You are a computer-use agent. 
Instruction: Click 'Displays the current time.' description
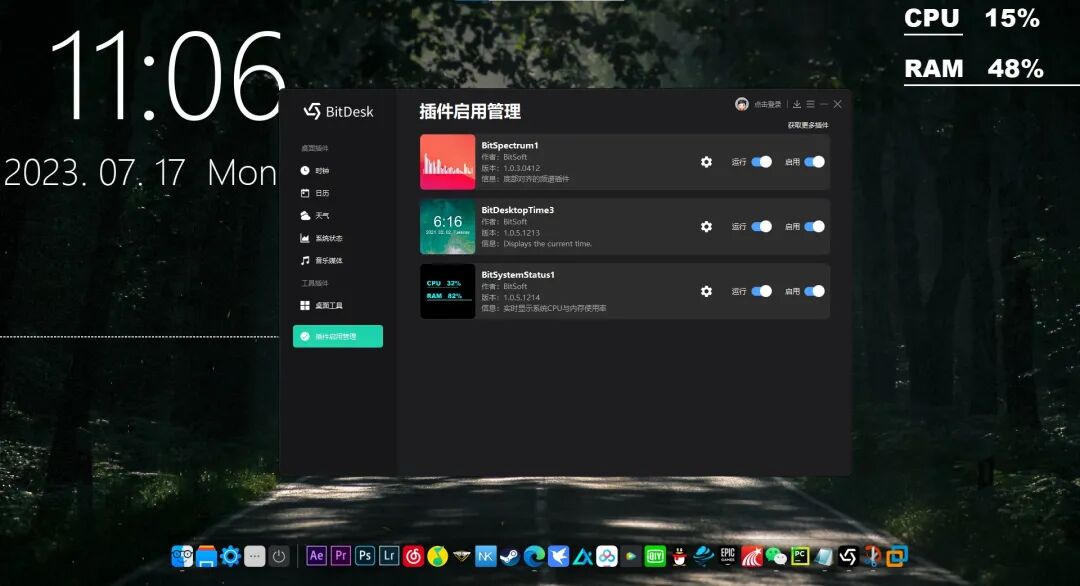tap(548, 244)
